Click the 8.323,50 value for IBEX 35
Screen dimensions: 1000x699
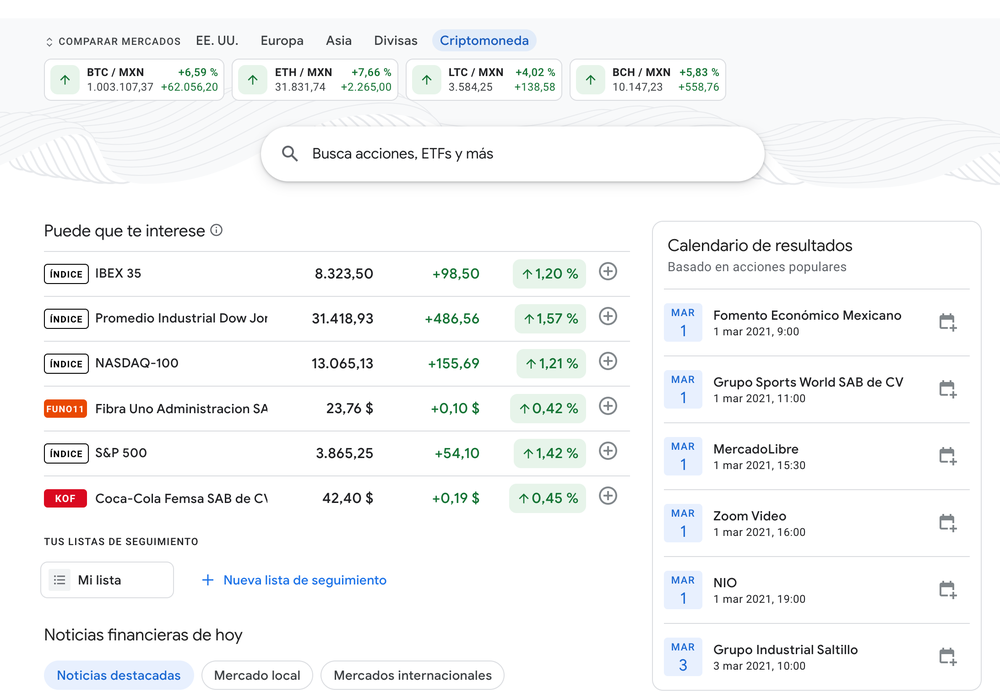point(344,274)
